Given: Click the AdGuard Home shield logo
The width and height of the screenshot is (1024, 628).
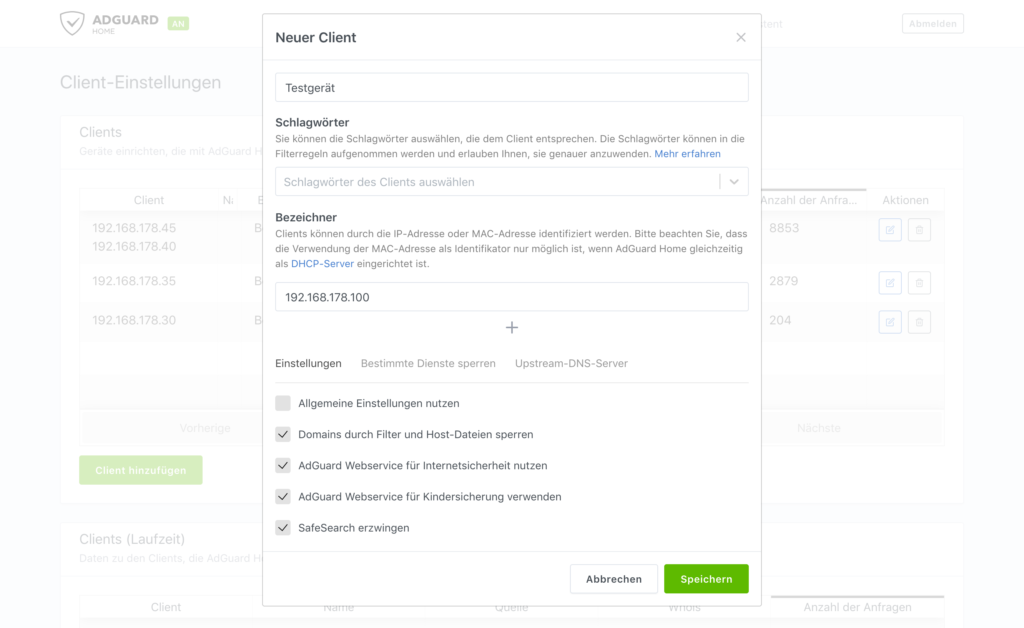Looking at the screenshot, I should pos(72,24).
